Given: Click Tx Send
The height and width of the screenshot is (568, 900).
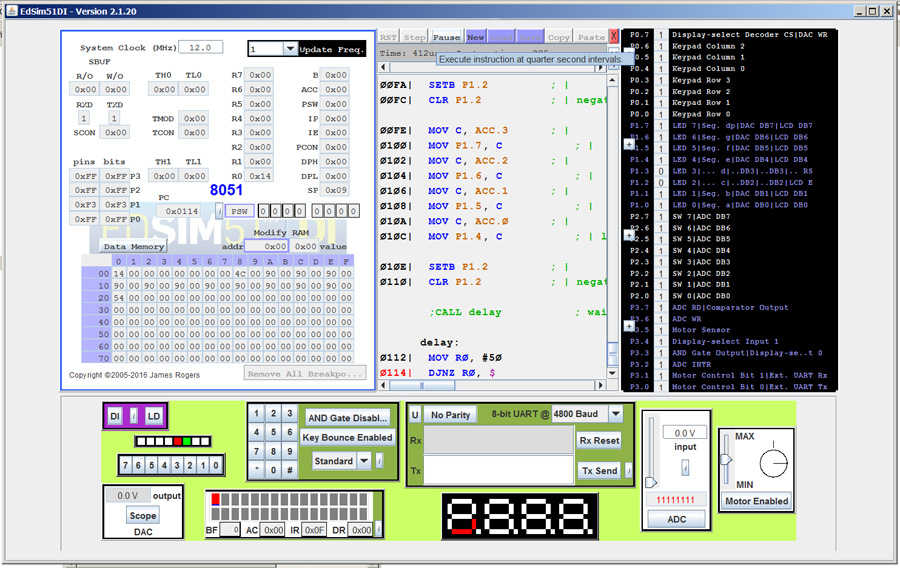Looking at the screenshot, I should [599, 470].
